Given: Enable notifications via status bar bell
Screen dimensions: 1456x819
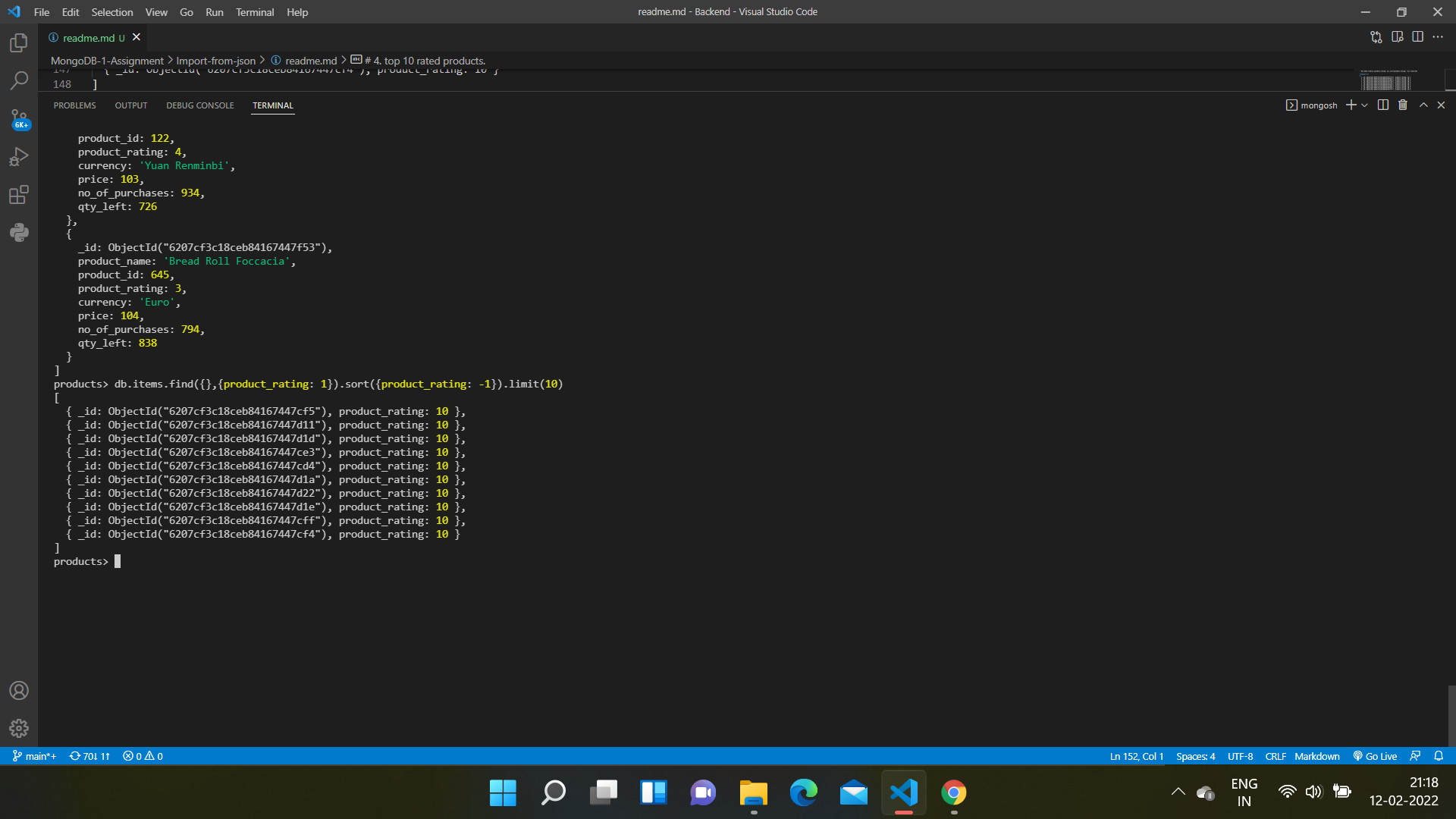Looking at the screenshot, I should click(x=1439, y=756).
